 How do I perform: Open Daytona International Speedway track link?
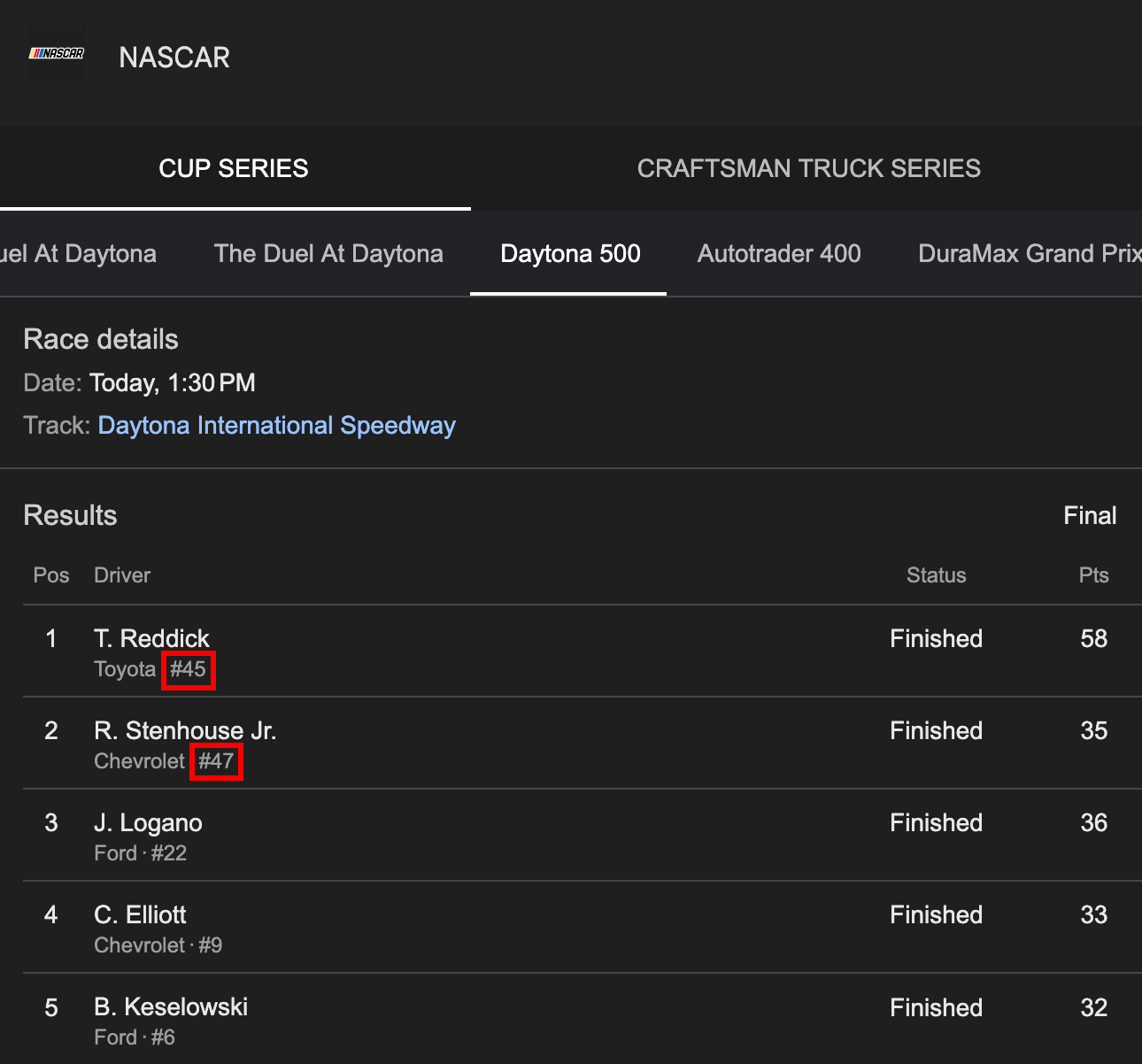coord(276,426)
